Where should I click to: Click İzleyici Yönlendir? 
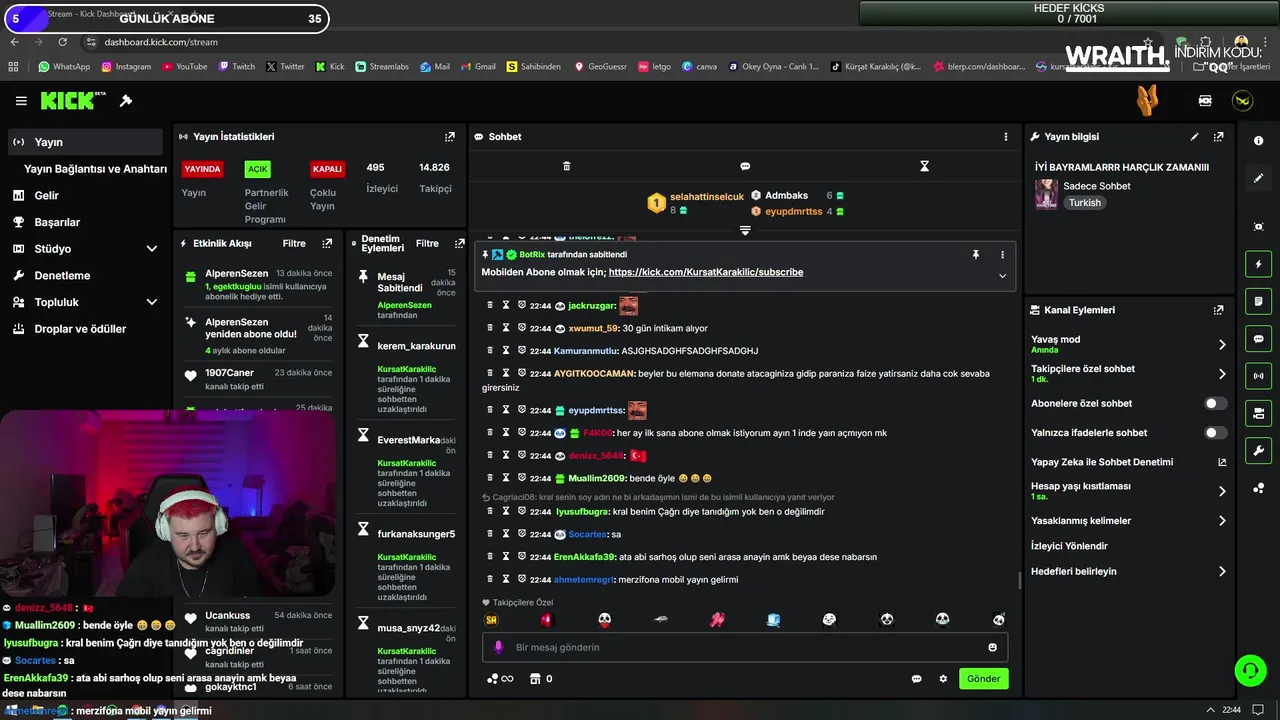coord(1069,546)
